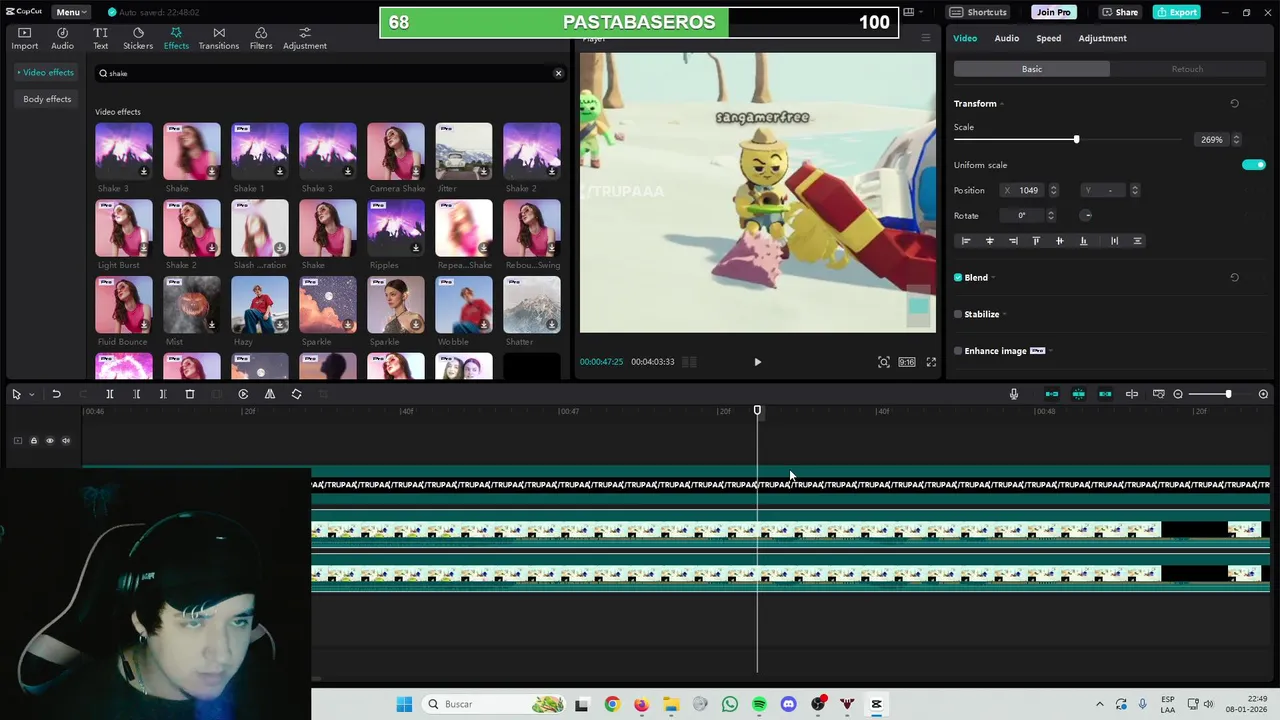Align the clip to the left

click(965, 241)
